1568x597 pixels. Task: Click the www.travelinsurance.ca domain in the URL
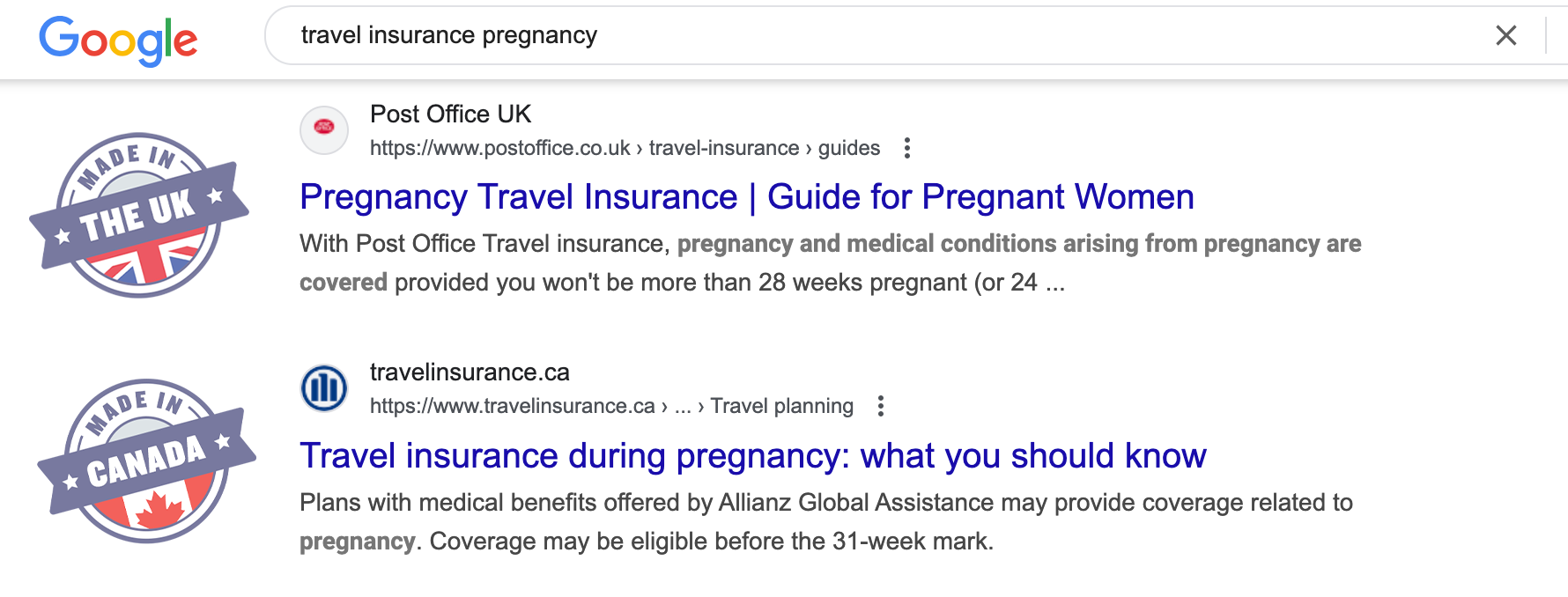[x=512, y=406]
